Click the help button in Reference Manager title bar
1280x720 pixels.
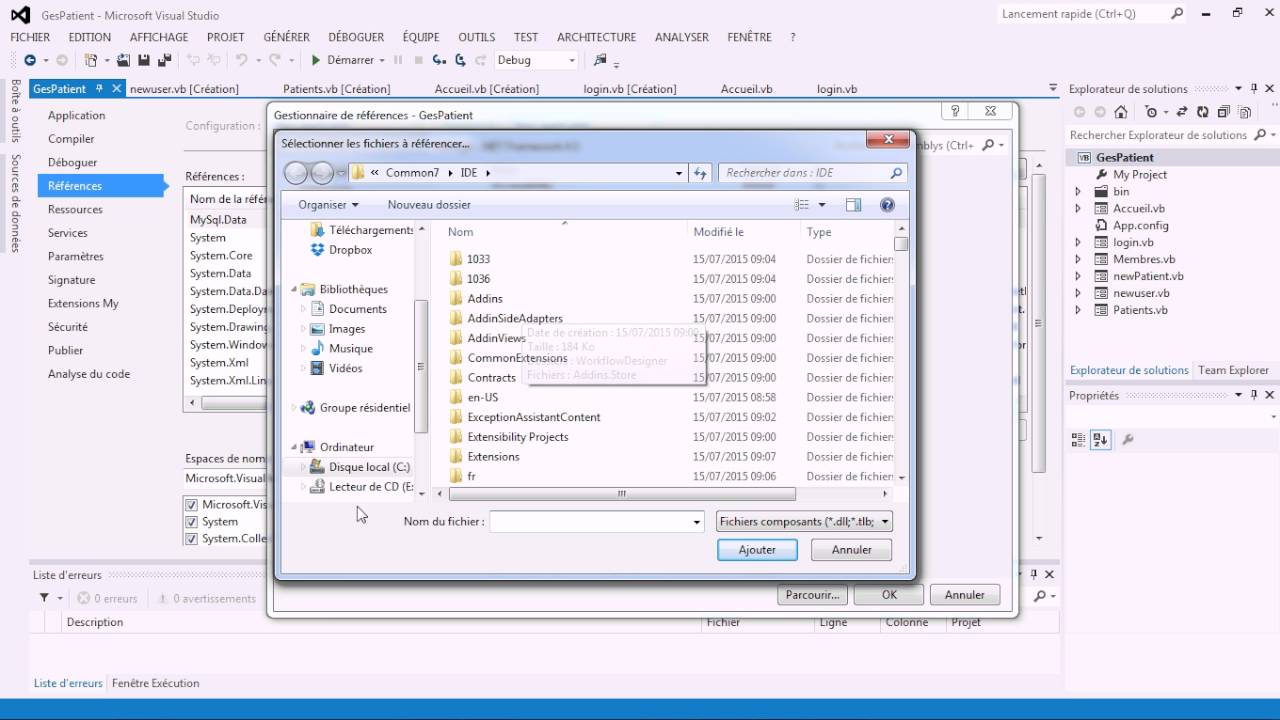tap(955, 112)
